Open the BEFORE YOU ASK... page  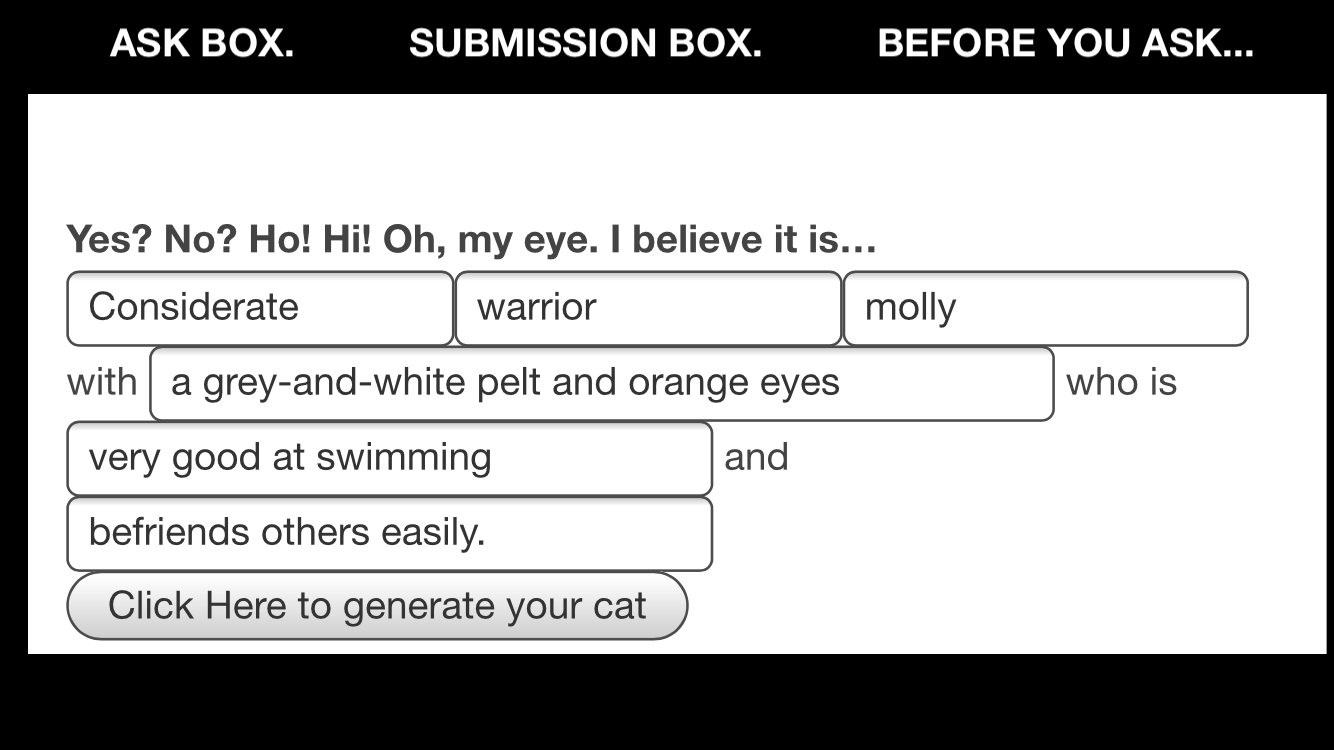tap(1065, 43)
